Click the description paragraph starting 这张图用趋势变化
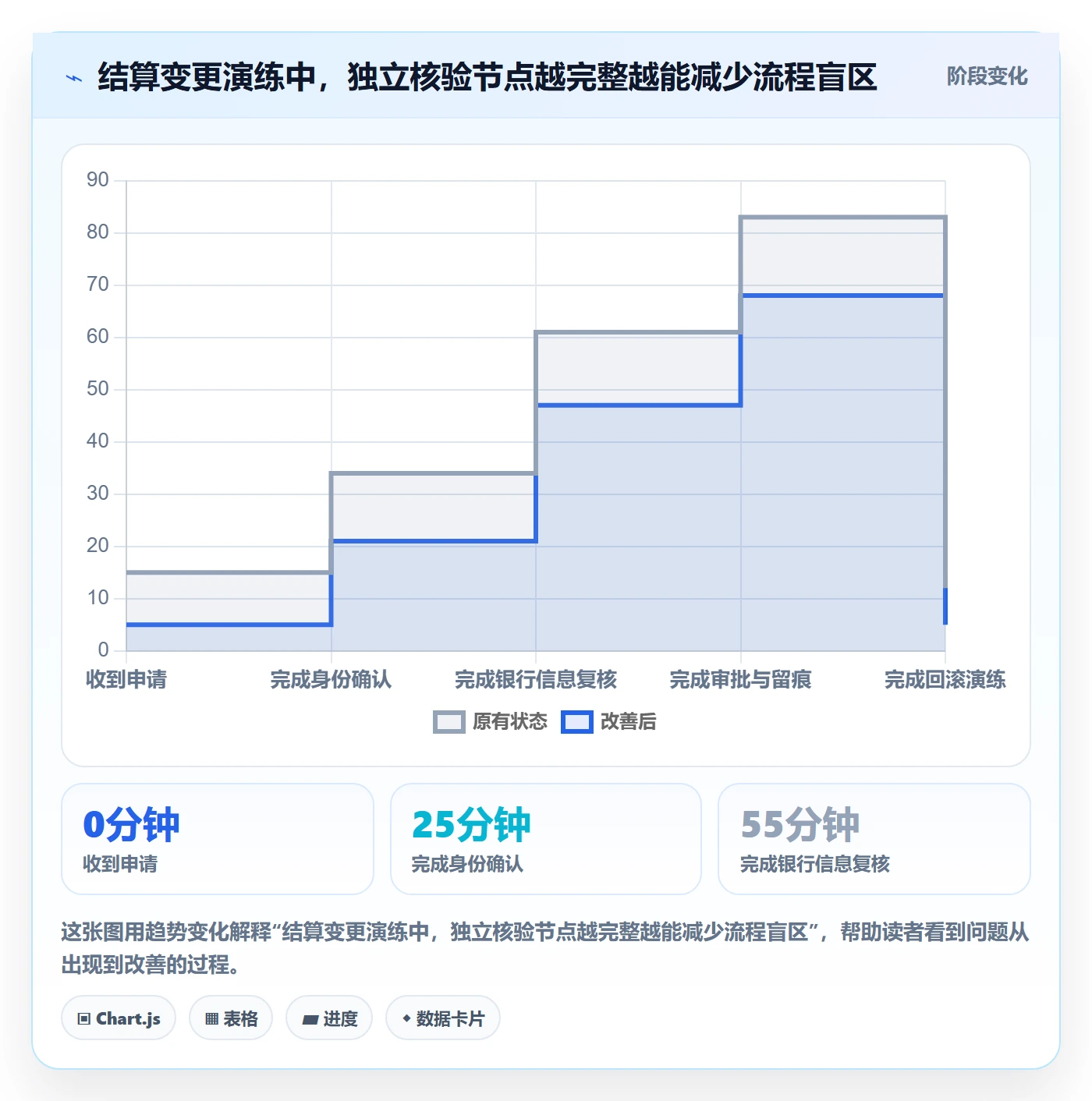1092x1101 pixels. pos(545,948)
